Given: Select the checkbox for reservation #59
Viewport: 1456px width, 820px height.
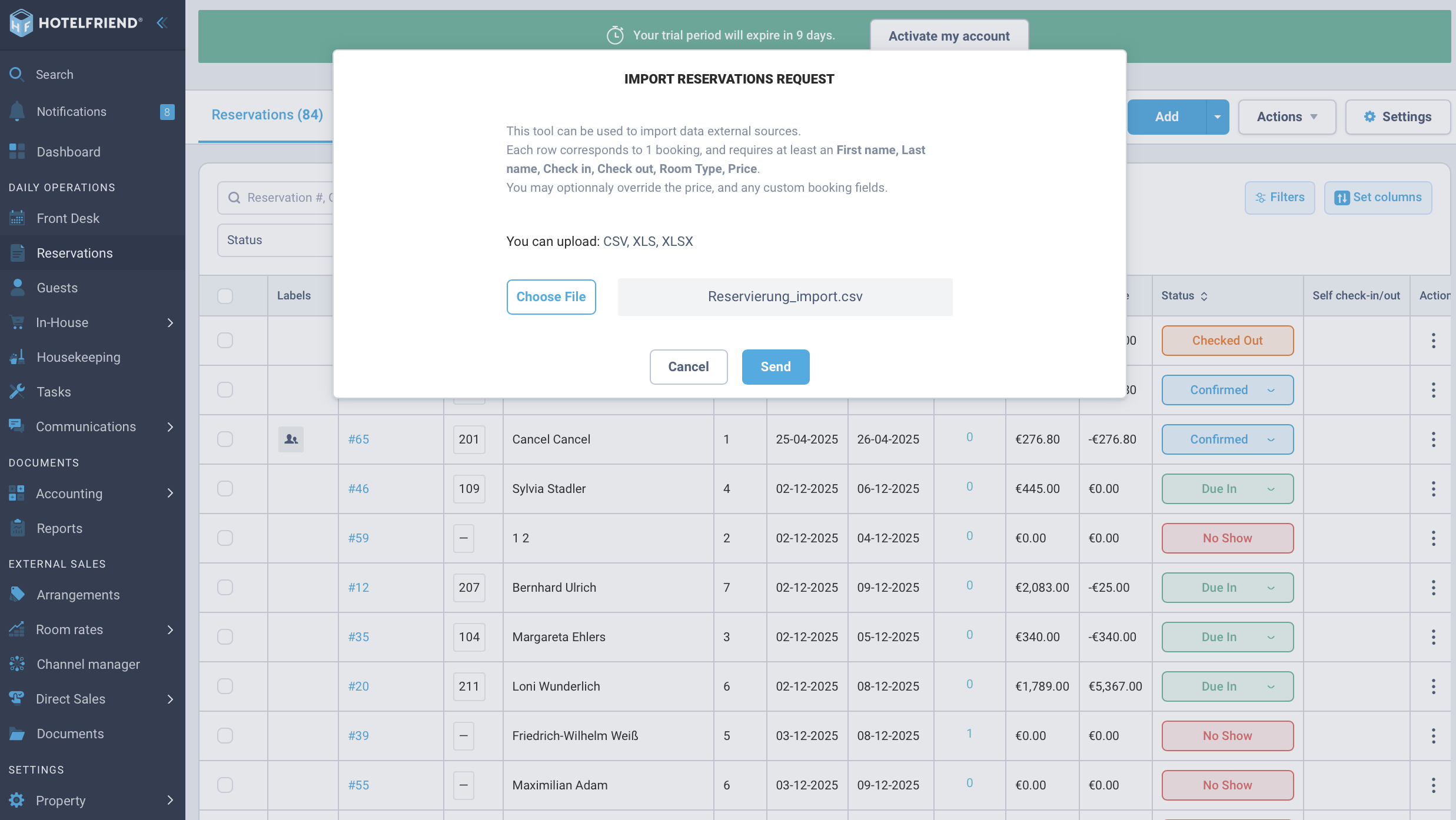Looking at the screenshot, I should pyautogui.click(x=225, y=538).
